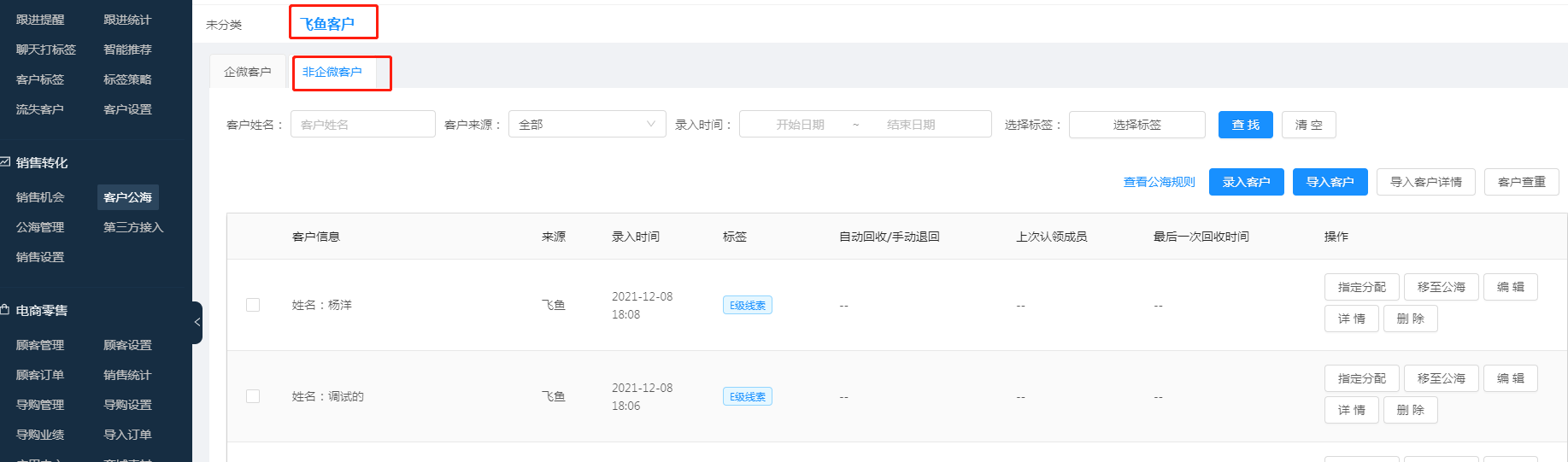Click the 2021-12-08 18:08 time cell
The height and width of the screenshot is (462, 1568).
point(643,306)
